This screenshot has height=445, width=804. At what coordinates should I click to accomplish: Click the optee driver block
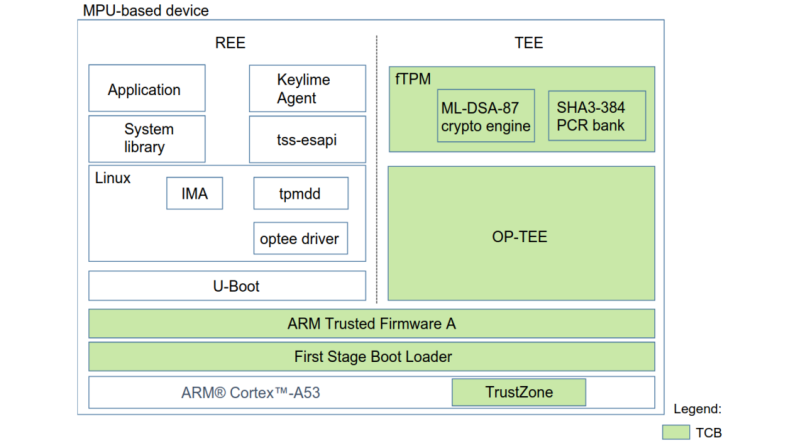(x=300, y=239)
